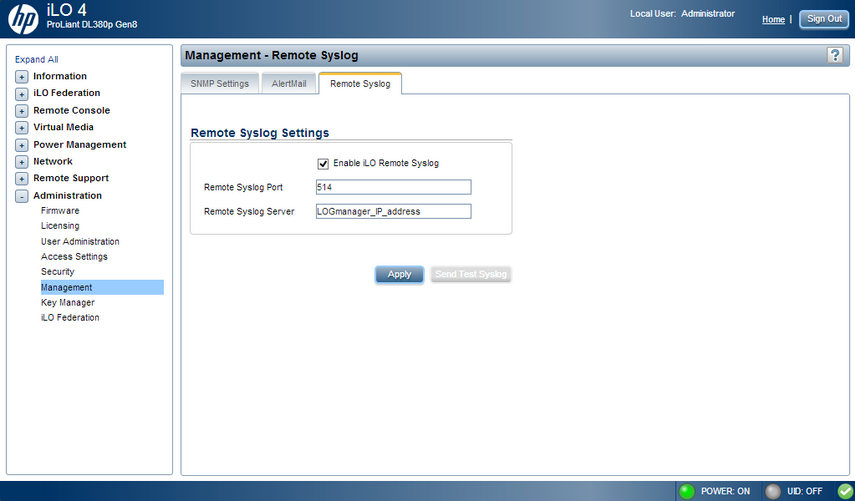Click the green health checkmark icon
855x501 pixels.
[844, 491]
